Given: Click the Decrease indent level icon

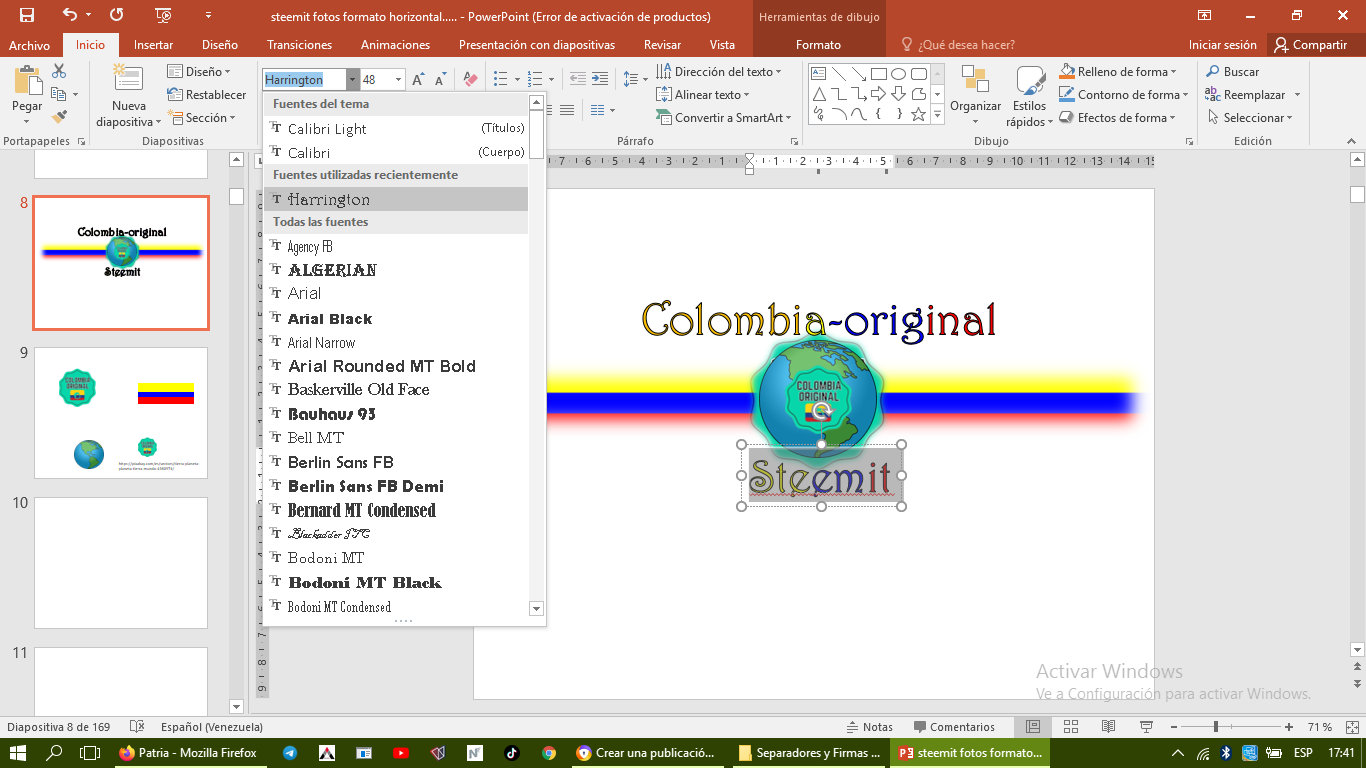Looking at the screenshot, I should click(577, 79).
